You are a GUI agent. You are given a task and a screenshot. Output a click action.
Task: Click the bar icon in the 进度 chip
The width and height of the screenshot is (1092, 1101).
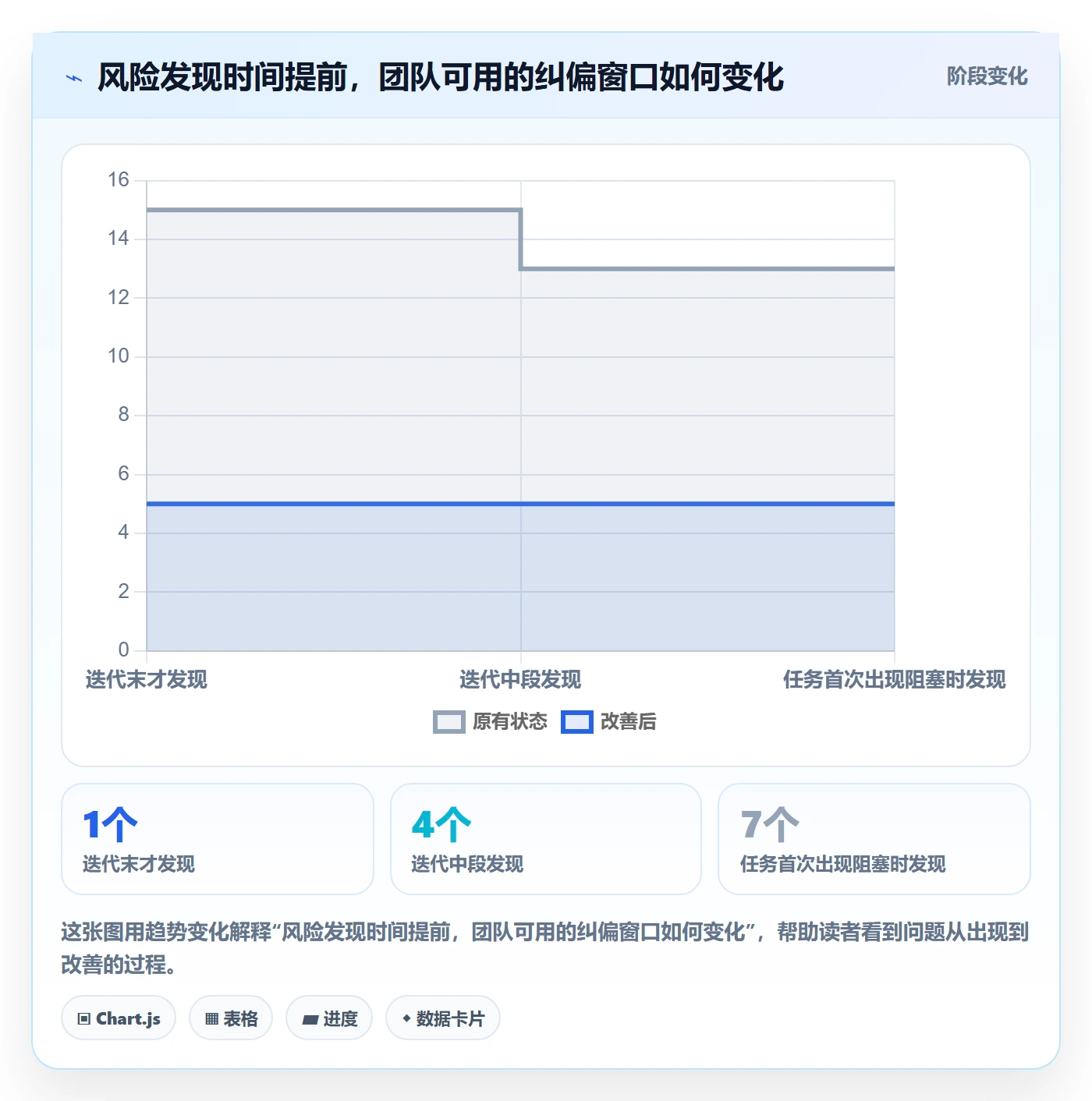(310, 1020)
